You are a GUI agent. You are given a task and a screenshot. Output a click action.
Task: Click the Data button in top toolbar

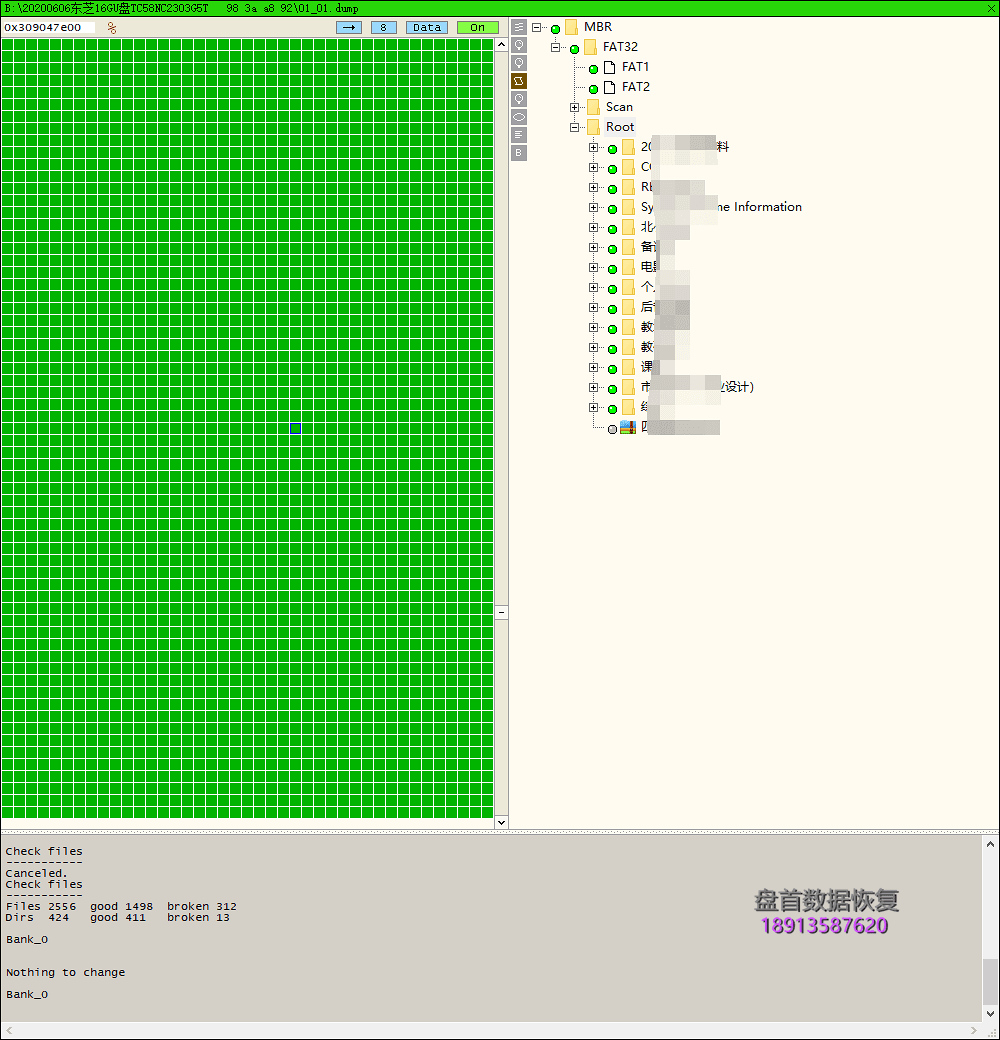tap(427, 27)
